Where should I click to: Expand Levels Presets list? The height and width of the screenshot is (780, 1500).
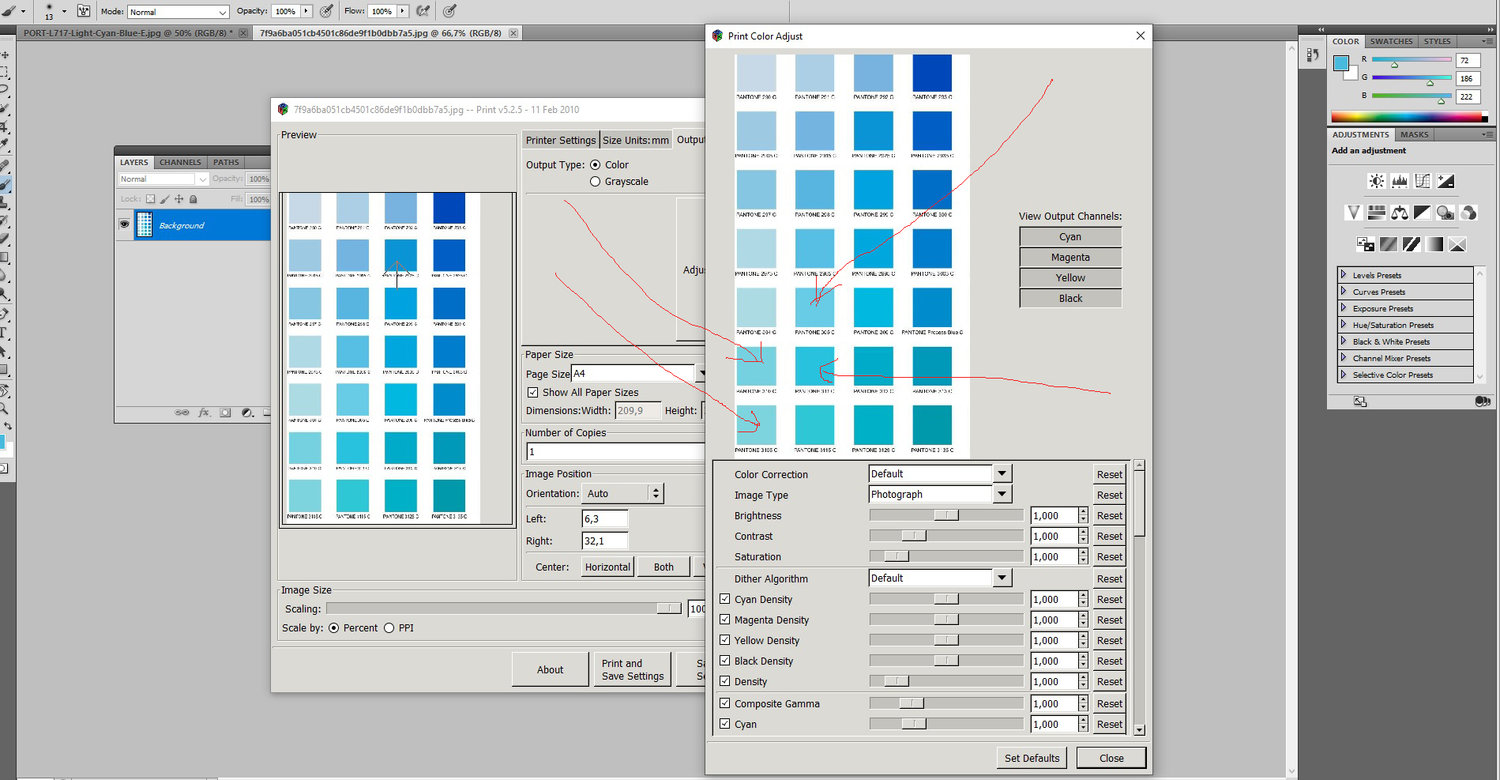point(1343,275)
